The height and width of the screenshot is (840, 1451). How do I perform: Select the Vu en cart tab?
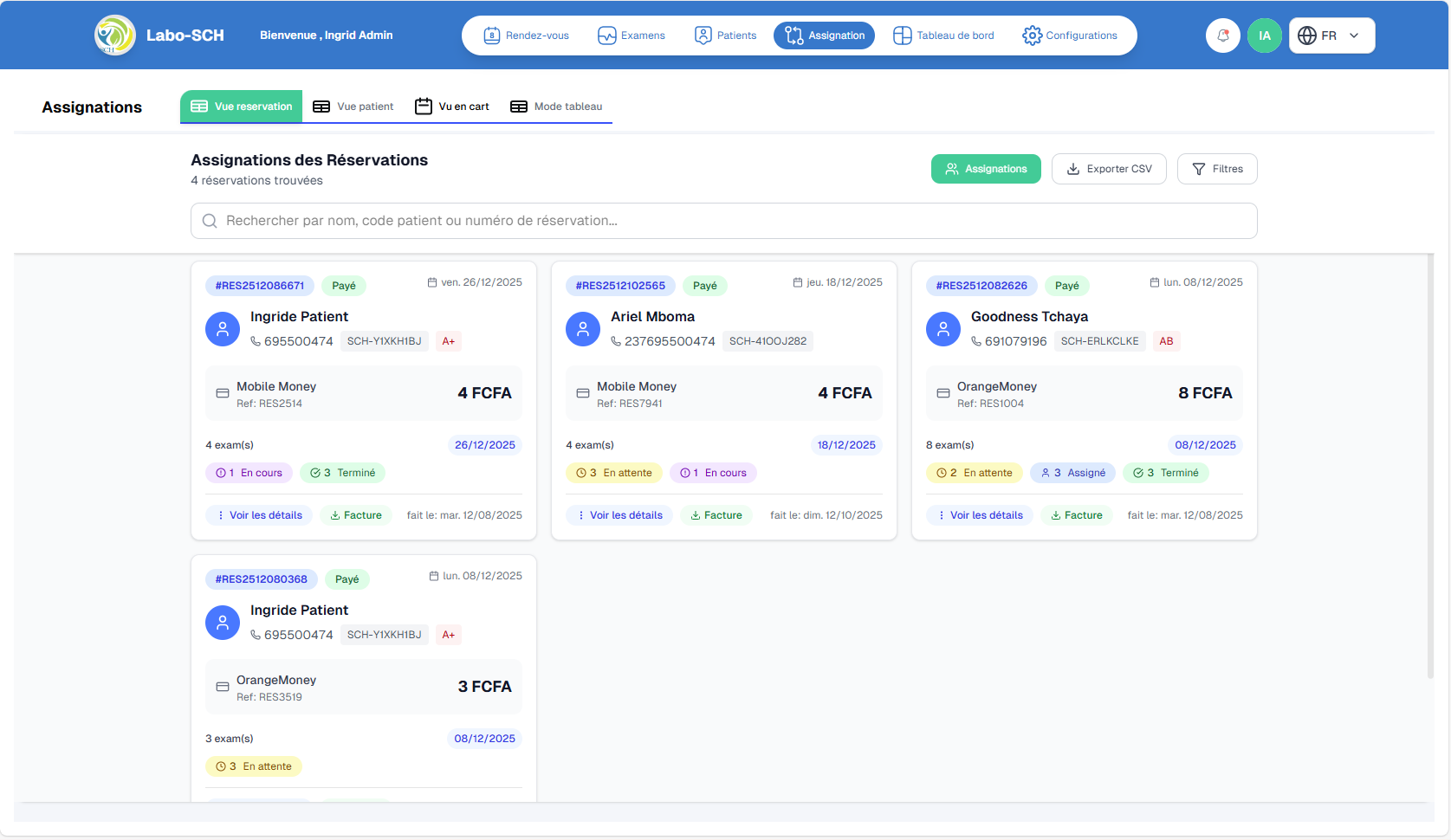point(452,107)
